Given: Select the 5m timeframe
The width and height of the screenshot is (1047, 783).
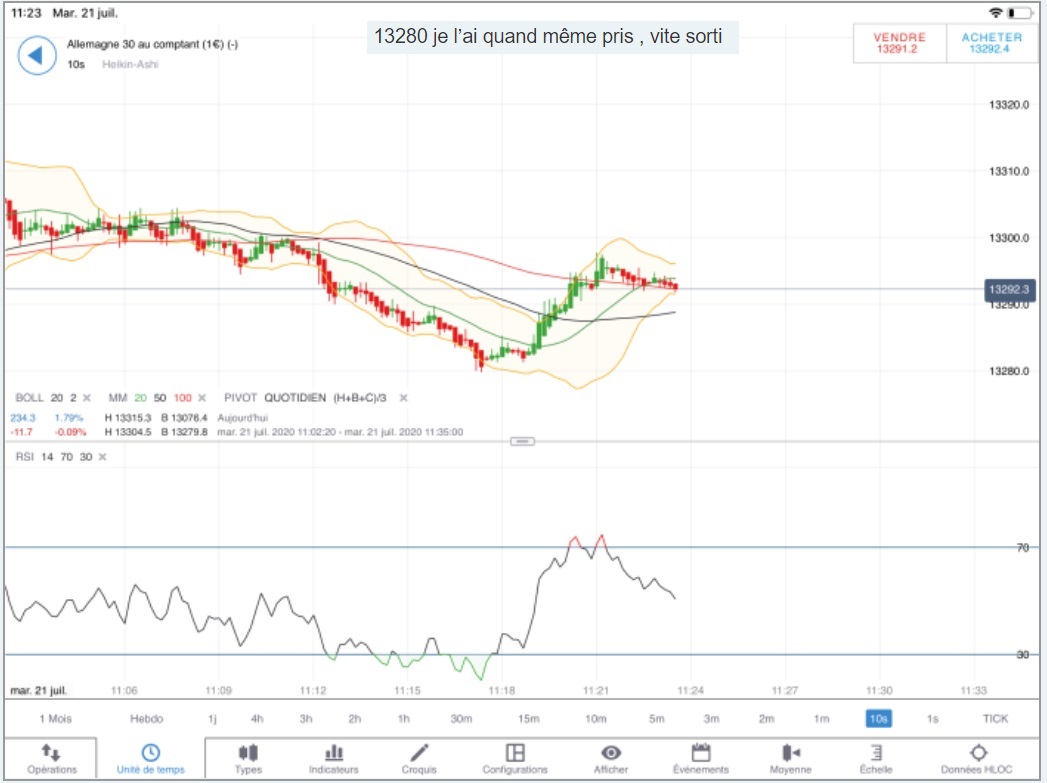Looking at the screenshot, I should pyautogui.click(x=657, y=719).
